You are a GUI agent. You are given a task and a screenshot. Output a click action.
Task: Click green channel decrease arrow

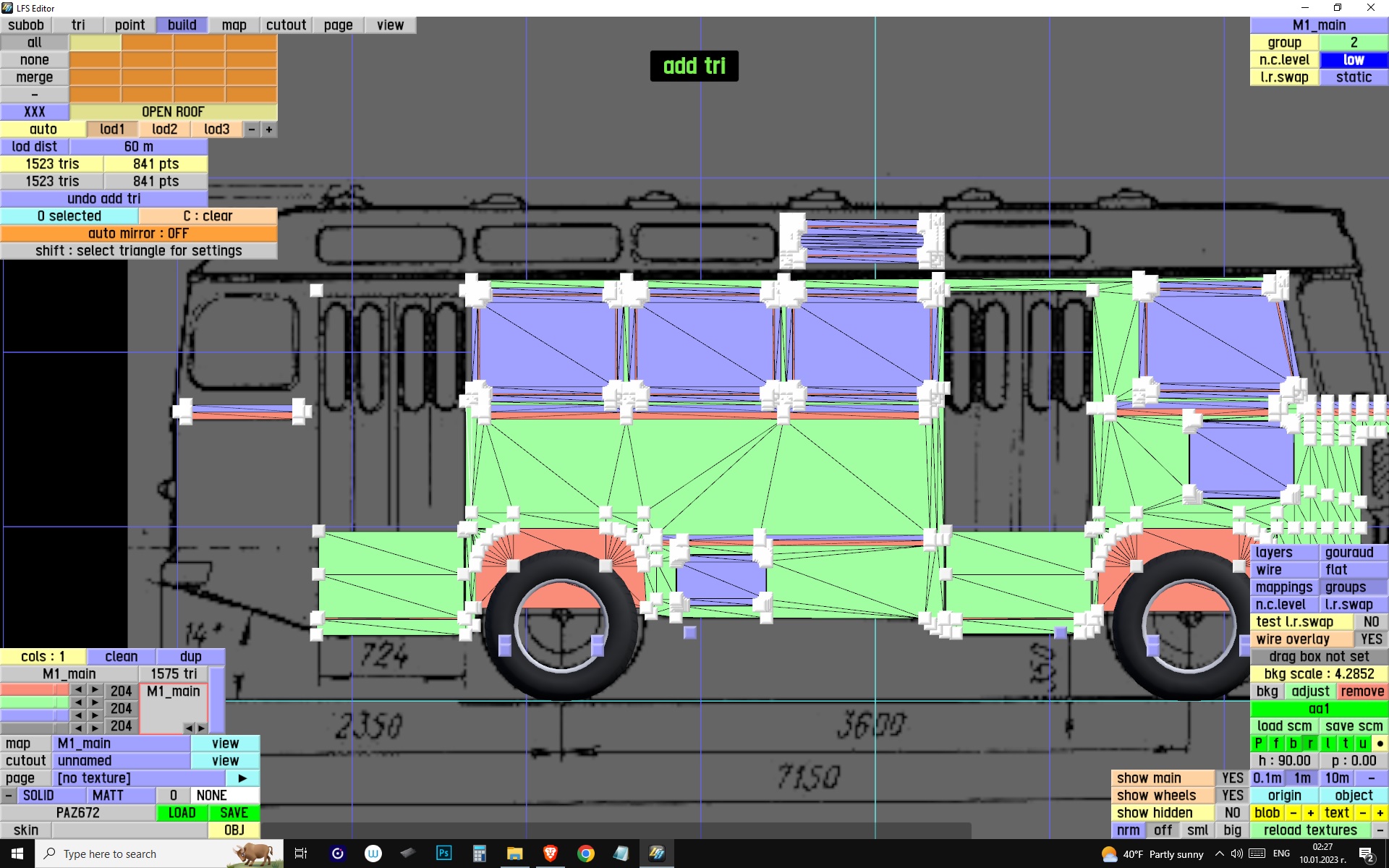(78, 703)
